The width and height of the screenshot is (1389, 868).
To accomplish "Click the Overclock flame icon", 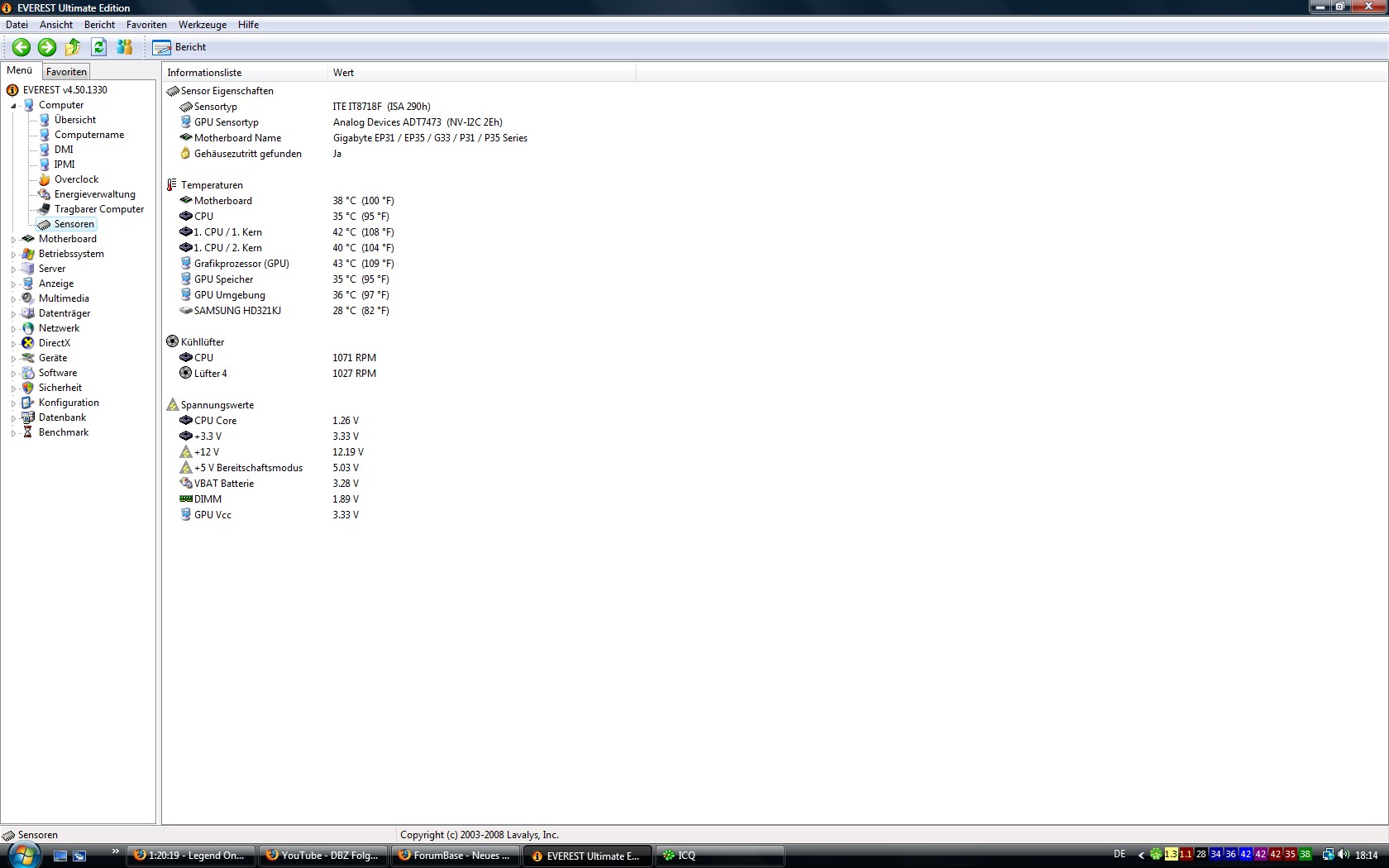I will 45,179.
